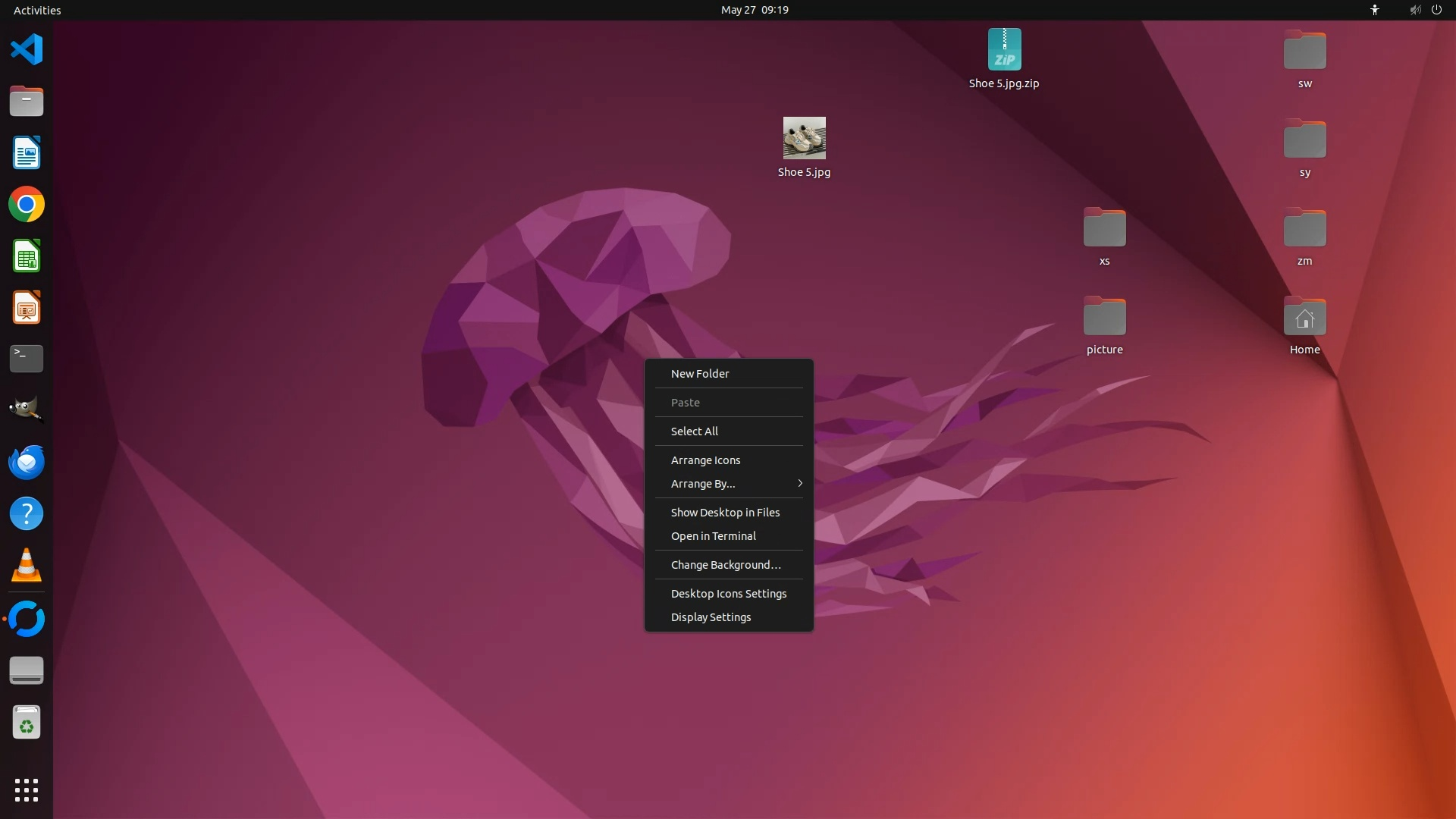The height and width of the screenshot is (819, 1456).
Task: Select Open in Terminal menu entry
Action: pos(713,536)
